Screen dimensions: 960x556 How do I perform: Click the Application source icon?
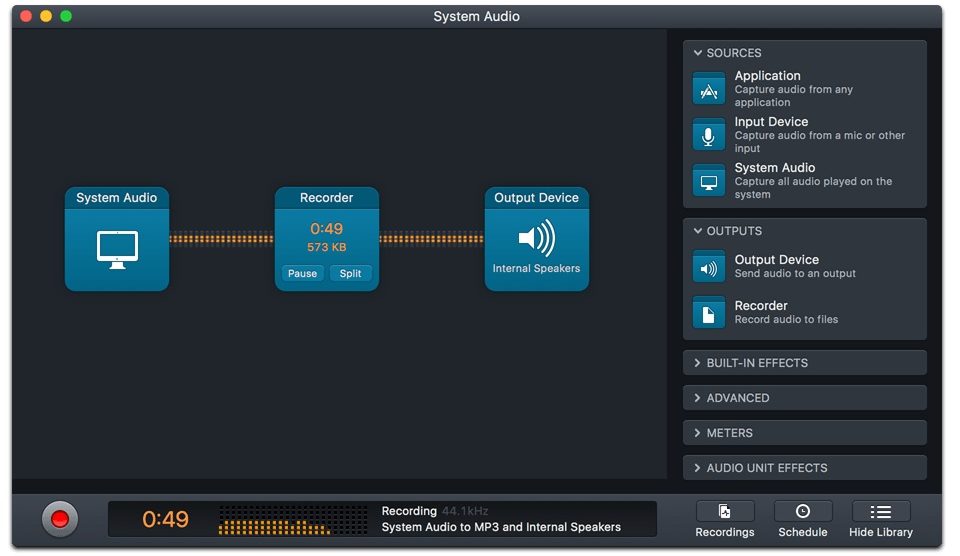(x=709, y=89)
